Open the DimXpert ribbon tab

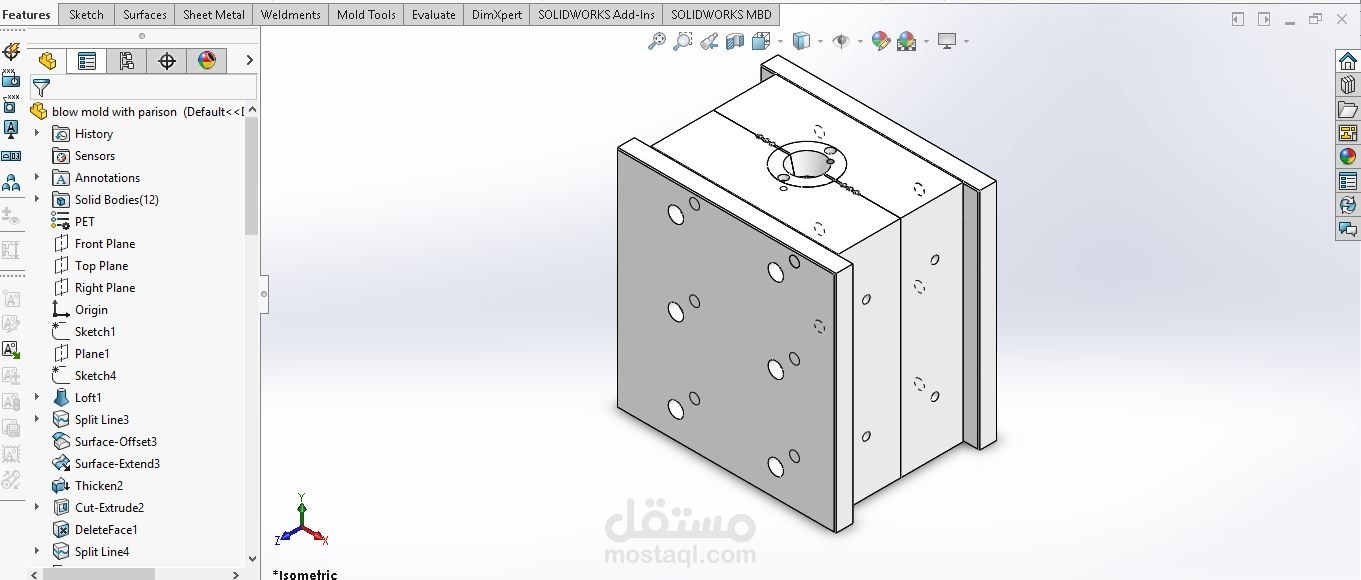pos(497,14)
